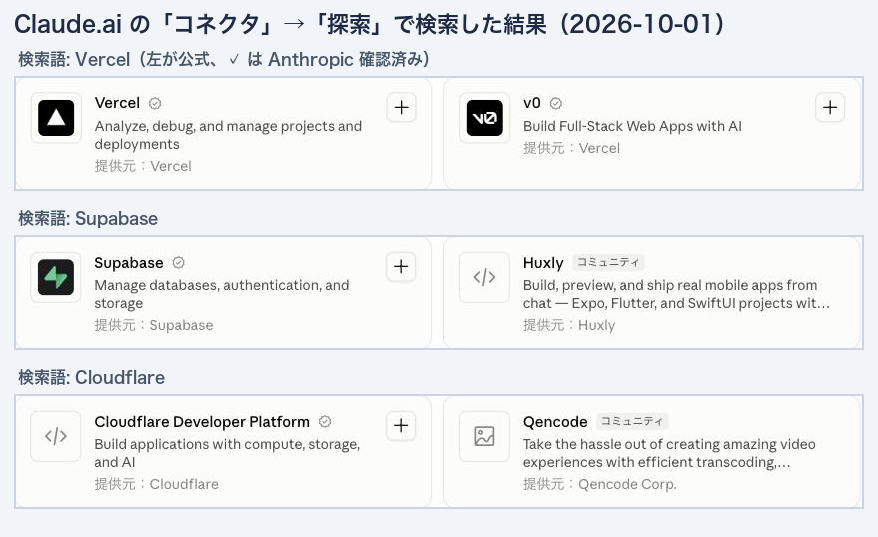
Task: Open the v0 connector title
Action: coord(532,103)
